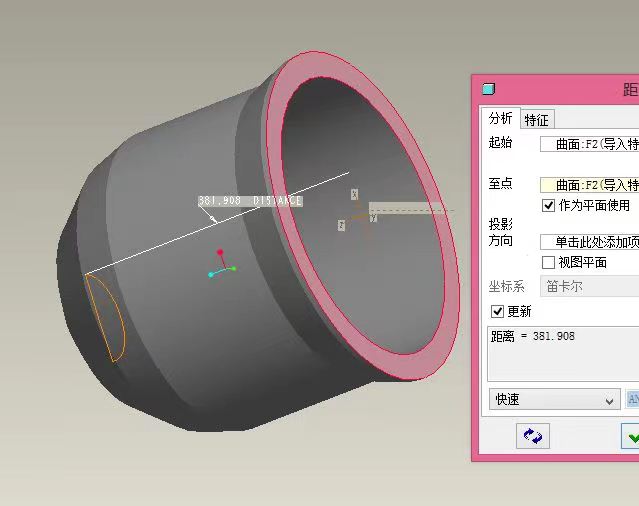
Task: Toggle the 更新 checkbox
Action: pos(498,312)
